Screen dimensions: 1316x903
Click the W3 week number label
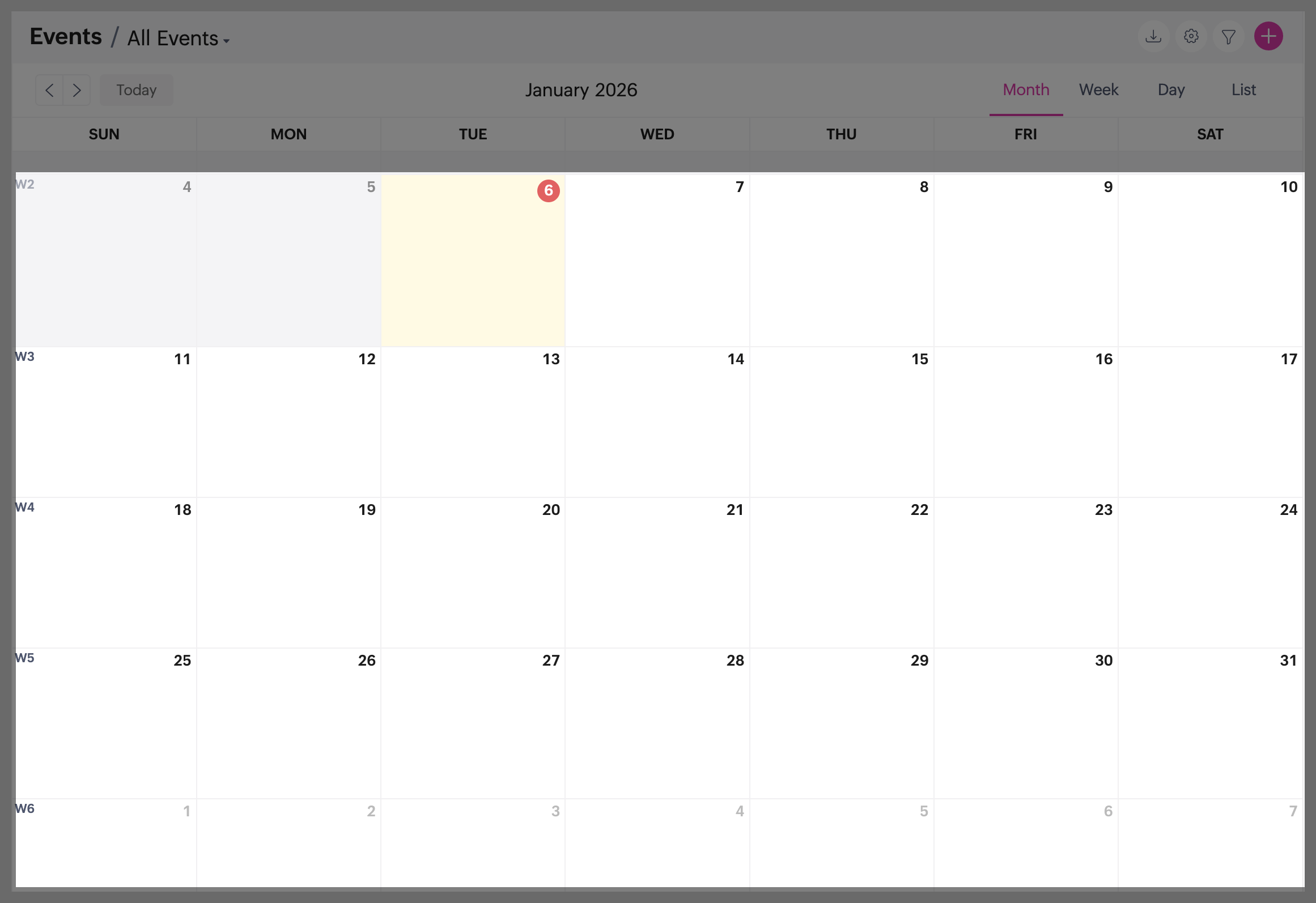click(x=25, y=357)
